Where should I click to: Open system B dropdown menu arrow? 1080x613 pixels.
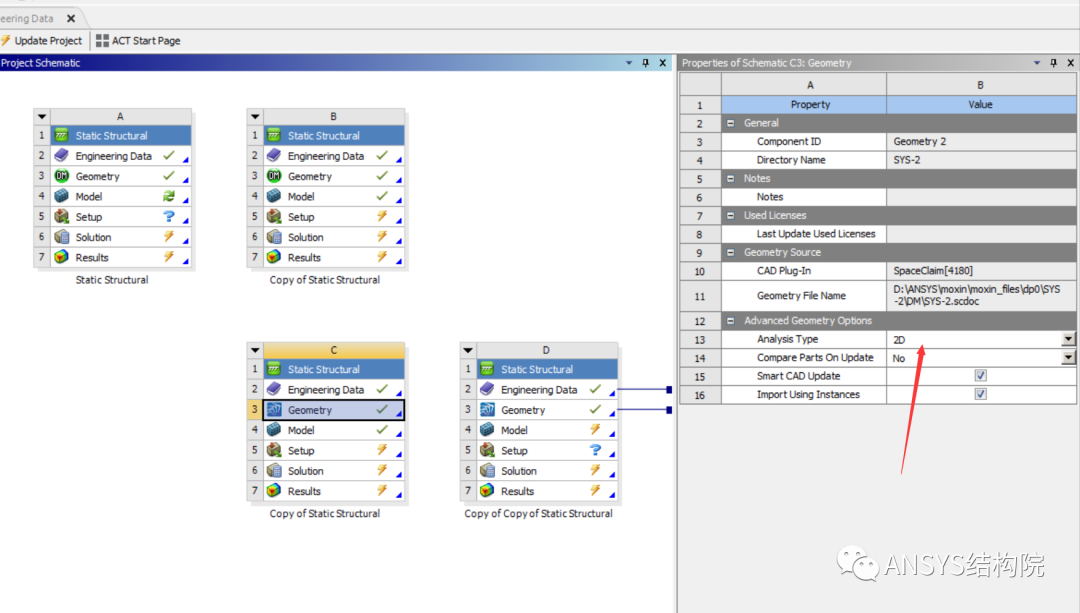pos(255,116)
